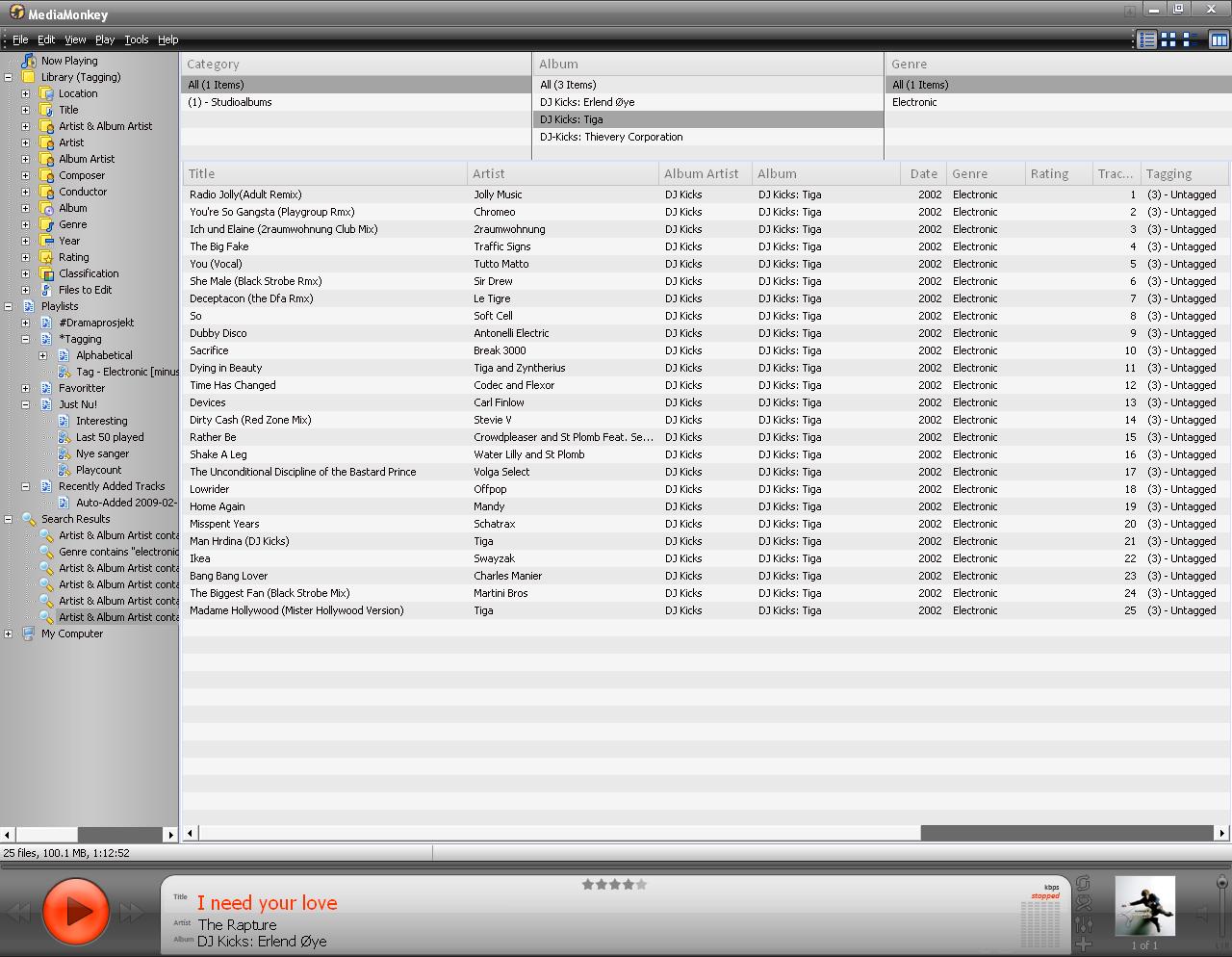Click the Nye sanger auto-playlist icon

pos(64,453)
